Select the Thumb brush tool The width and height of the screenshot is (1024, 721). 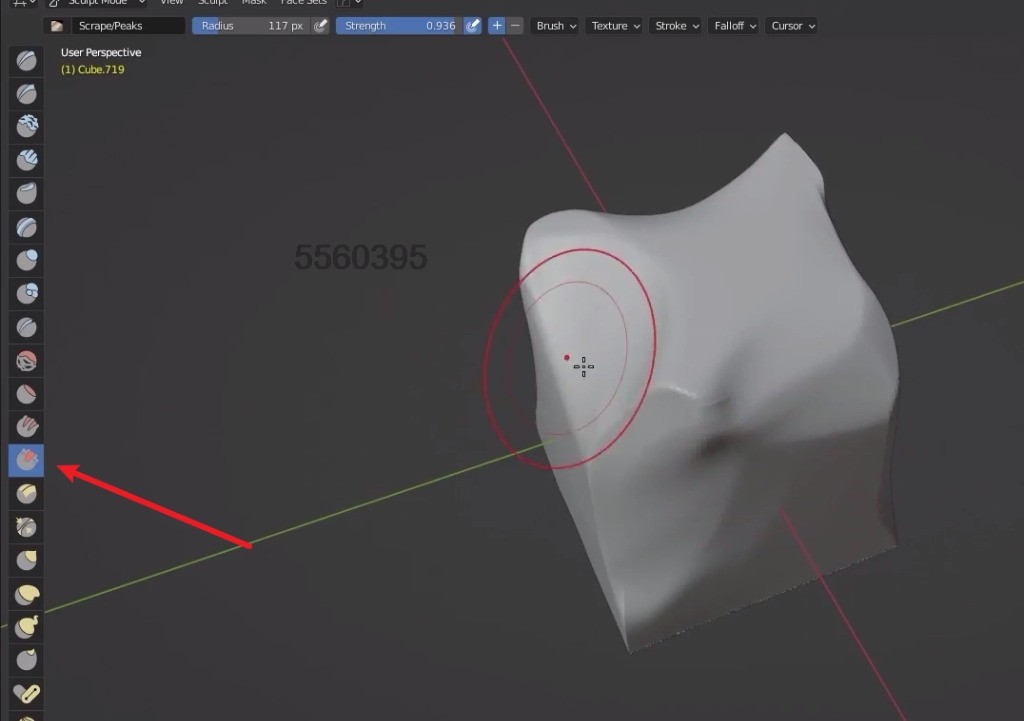pyautogui.click(x=26, y=660)
